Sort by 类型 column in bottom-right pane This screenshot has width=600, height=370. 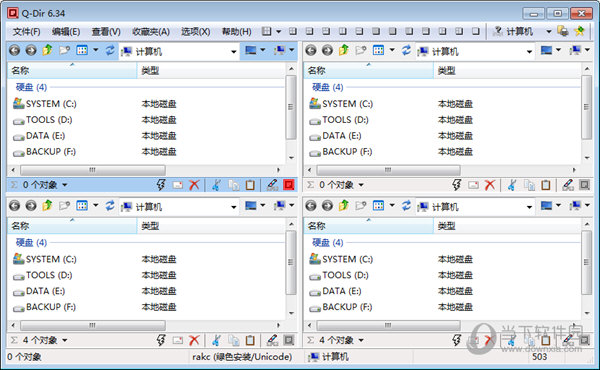507,226
